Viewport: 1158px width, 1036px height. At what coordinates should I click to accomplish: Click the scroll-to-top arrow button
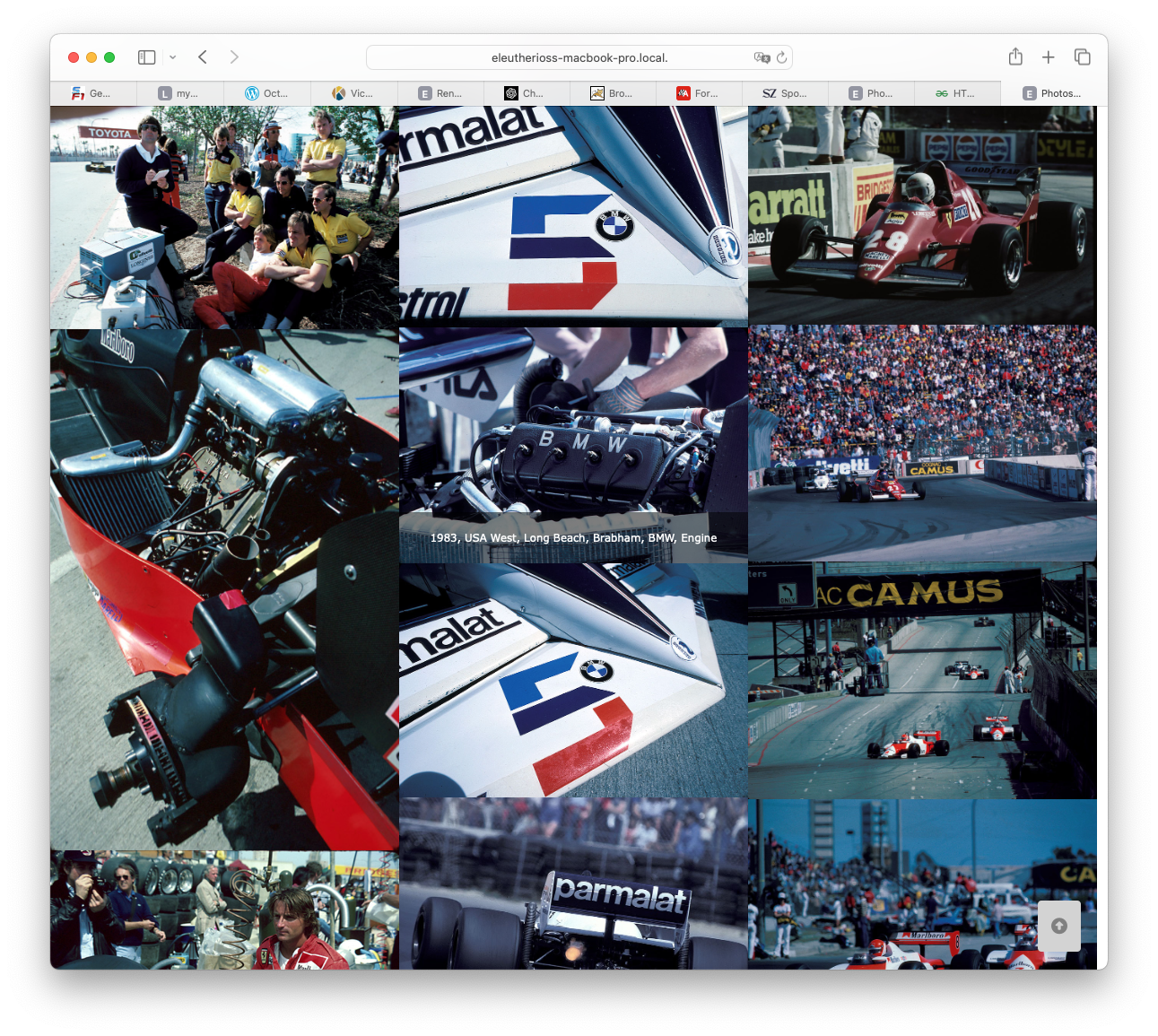[x=1058, y=926]
